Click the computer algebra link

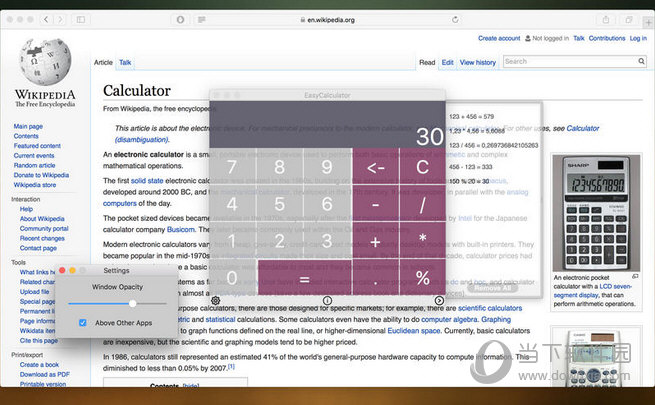pyautogui.click(x=449, y=319)
